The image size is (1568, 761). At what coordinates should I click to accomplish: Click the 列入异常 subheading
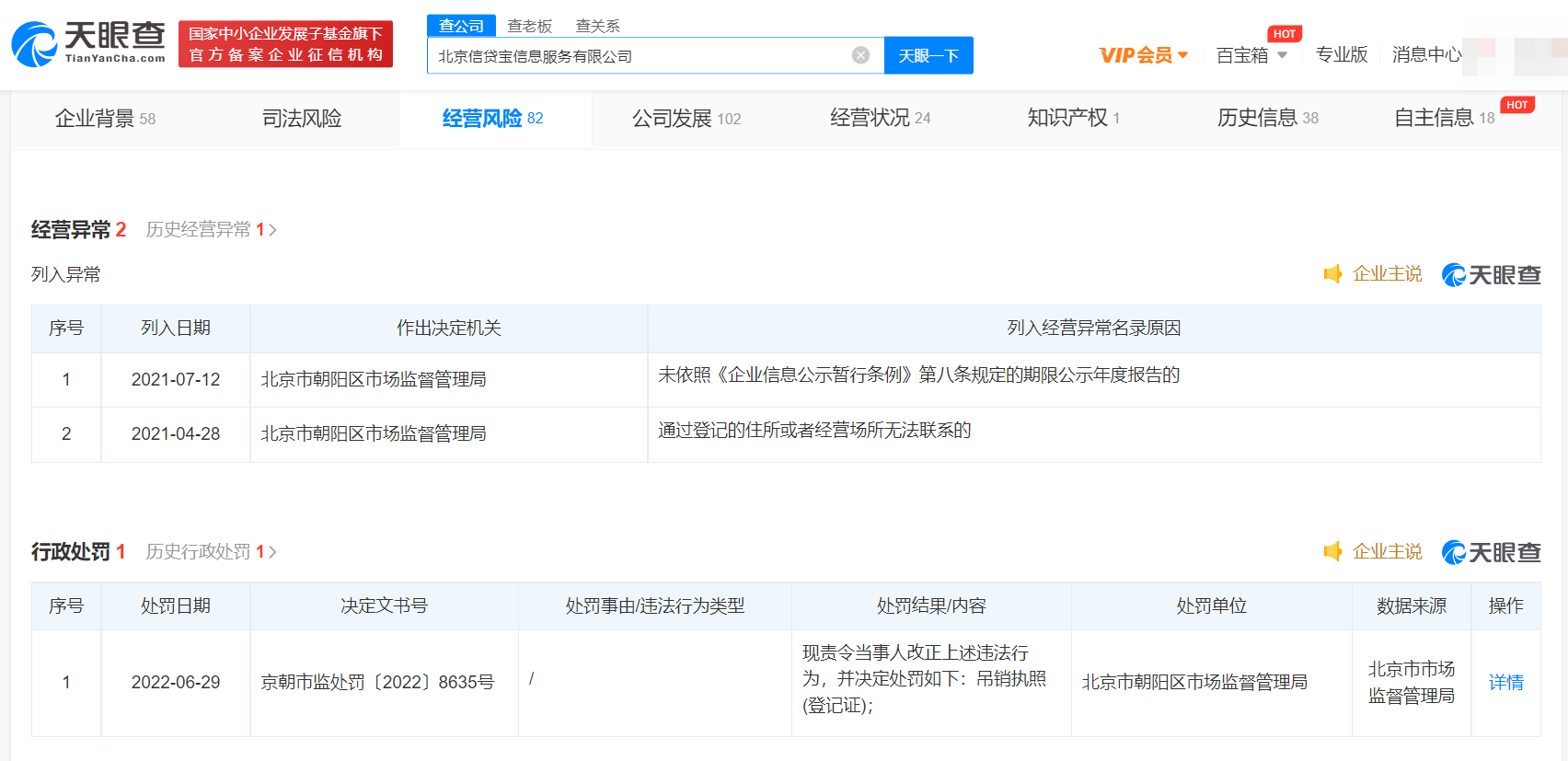65,274
